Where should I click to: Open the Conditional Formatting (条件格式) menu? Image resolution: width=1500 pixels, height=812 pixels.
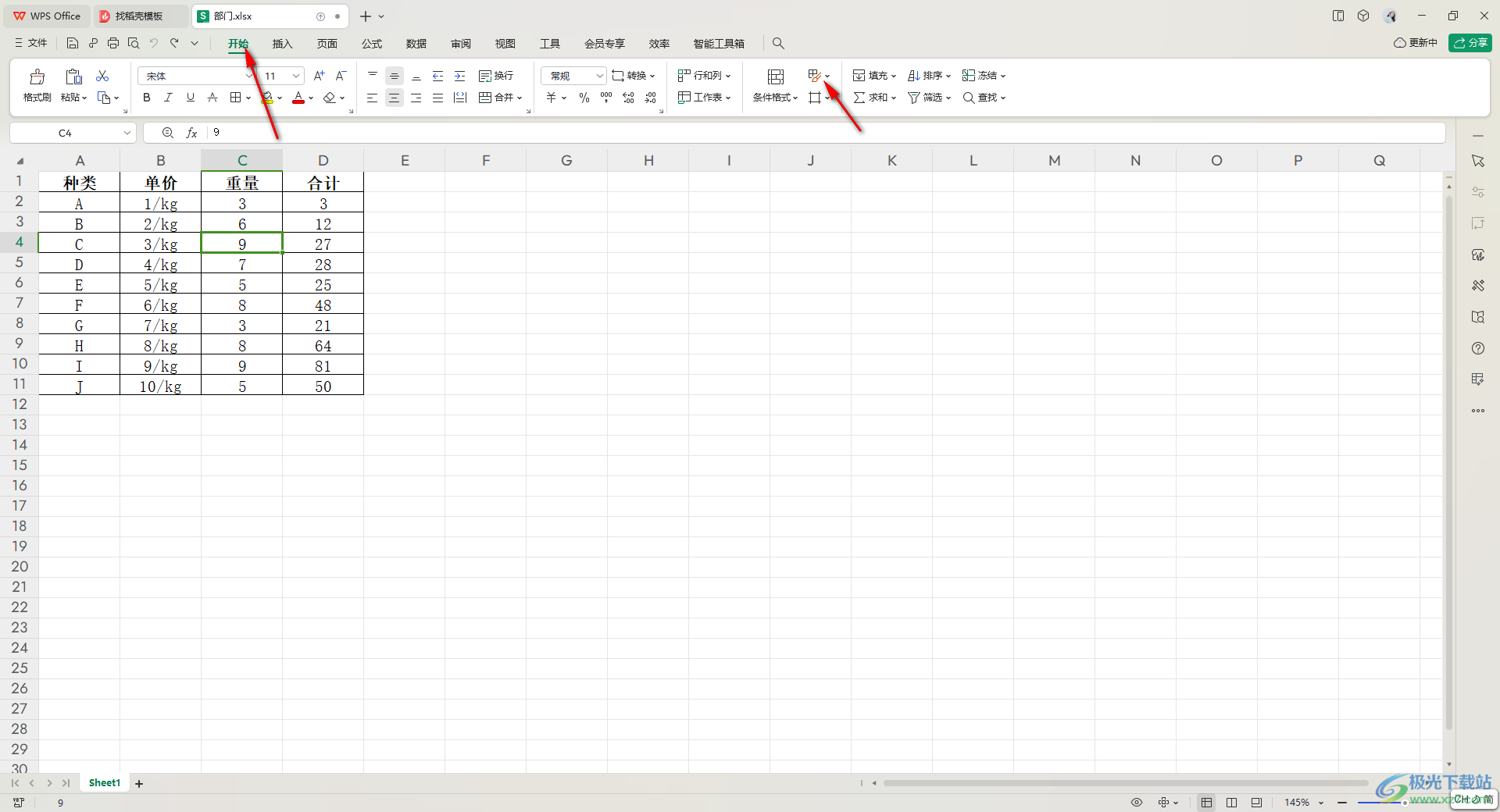(x=775, y=86)
